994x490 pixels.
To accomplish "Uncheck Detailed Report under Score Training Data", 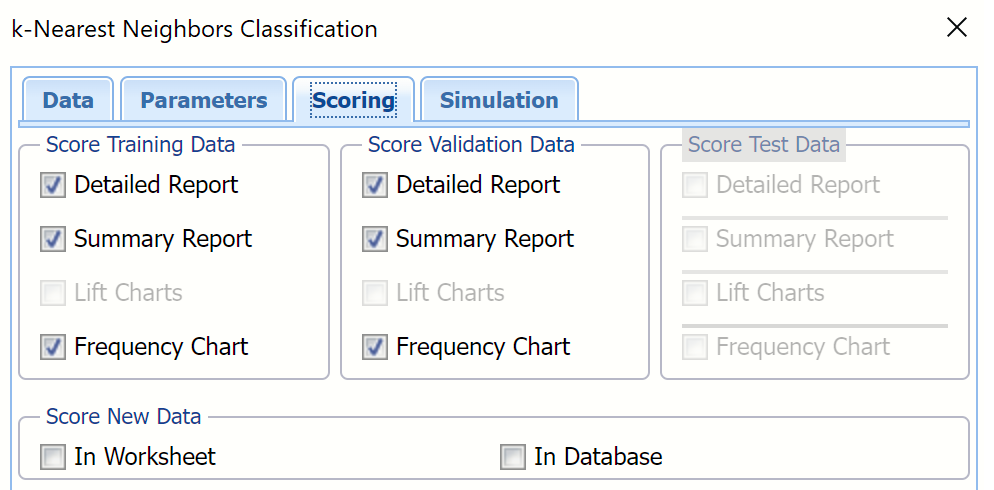I will (x=53, y=185).
